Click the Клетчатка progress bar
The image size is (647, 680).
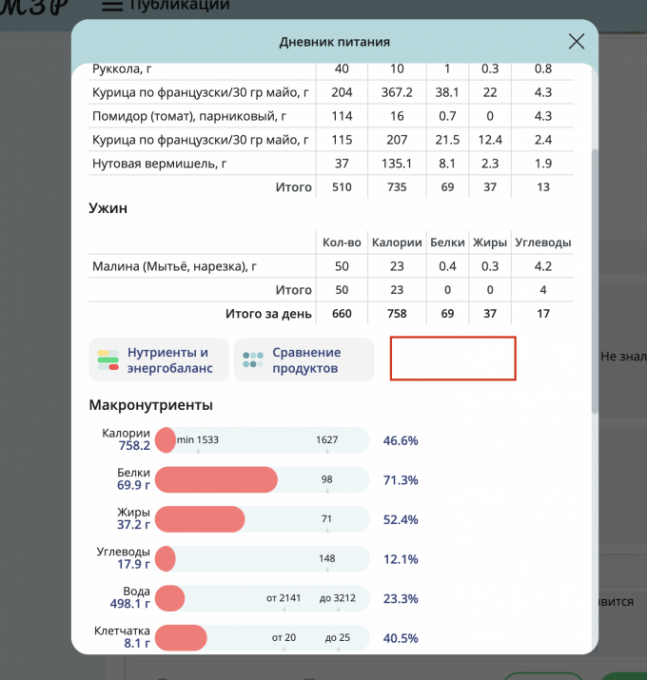tap(262, 637)
